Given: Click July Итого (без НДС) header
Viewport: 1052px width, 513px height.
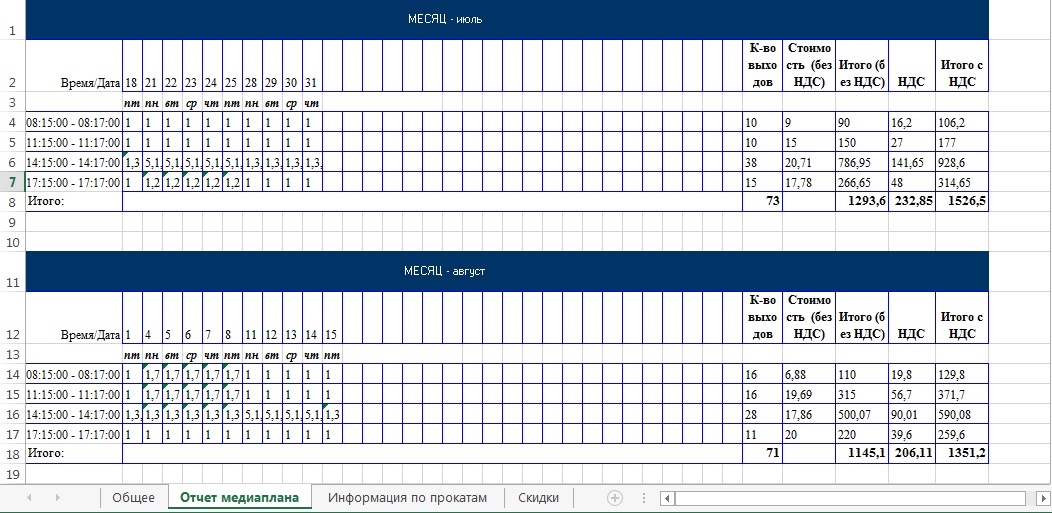Looking at the screenshot, I should coord(862,66).
